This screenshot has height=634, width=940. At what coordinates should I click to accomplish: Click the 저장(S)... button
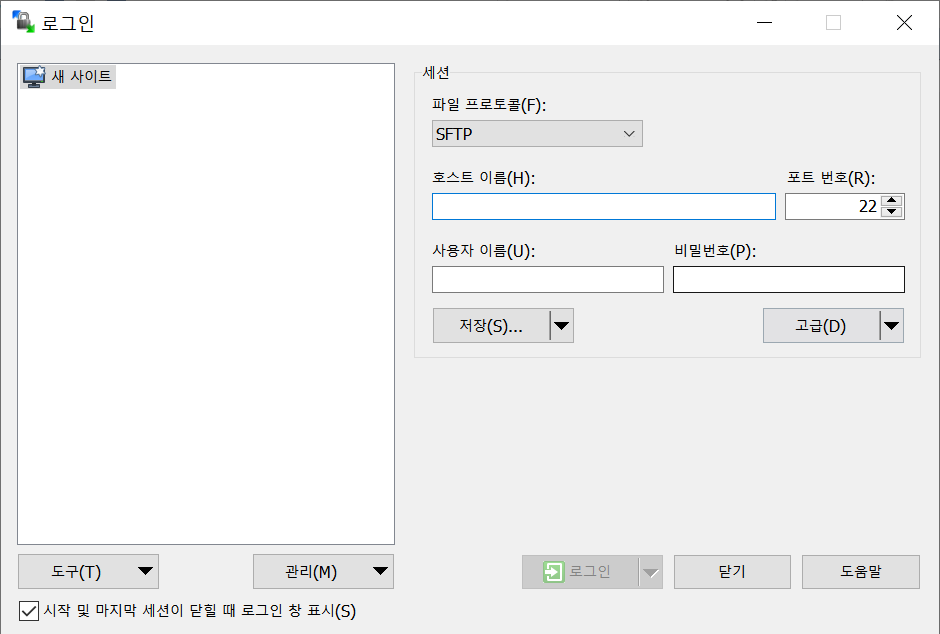click(x=492, y=326)
